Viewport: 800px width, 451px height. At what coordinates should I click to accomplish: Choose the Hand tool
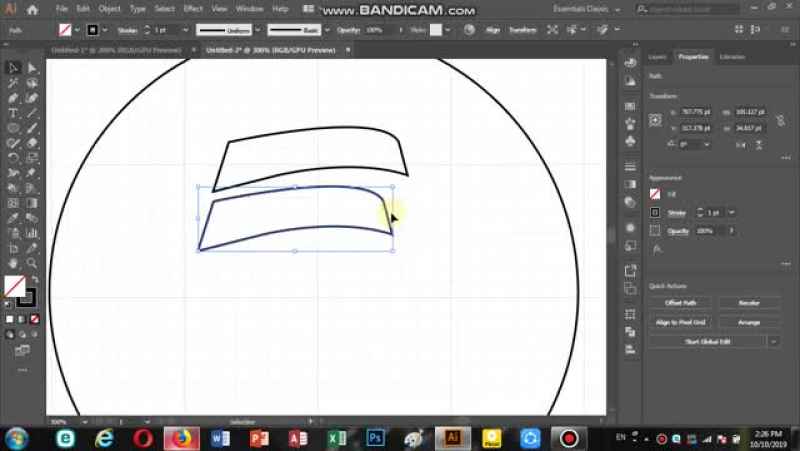point(13,263)
